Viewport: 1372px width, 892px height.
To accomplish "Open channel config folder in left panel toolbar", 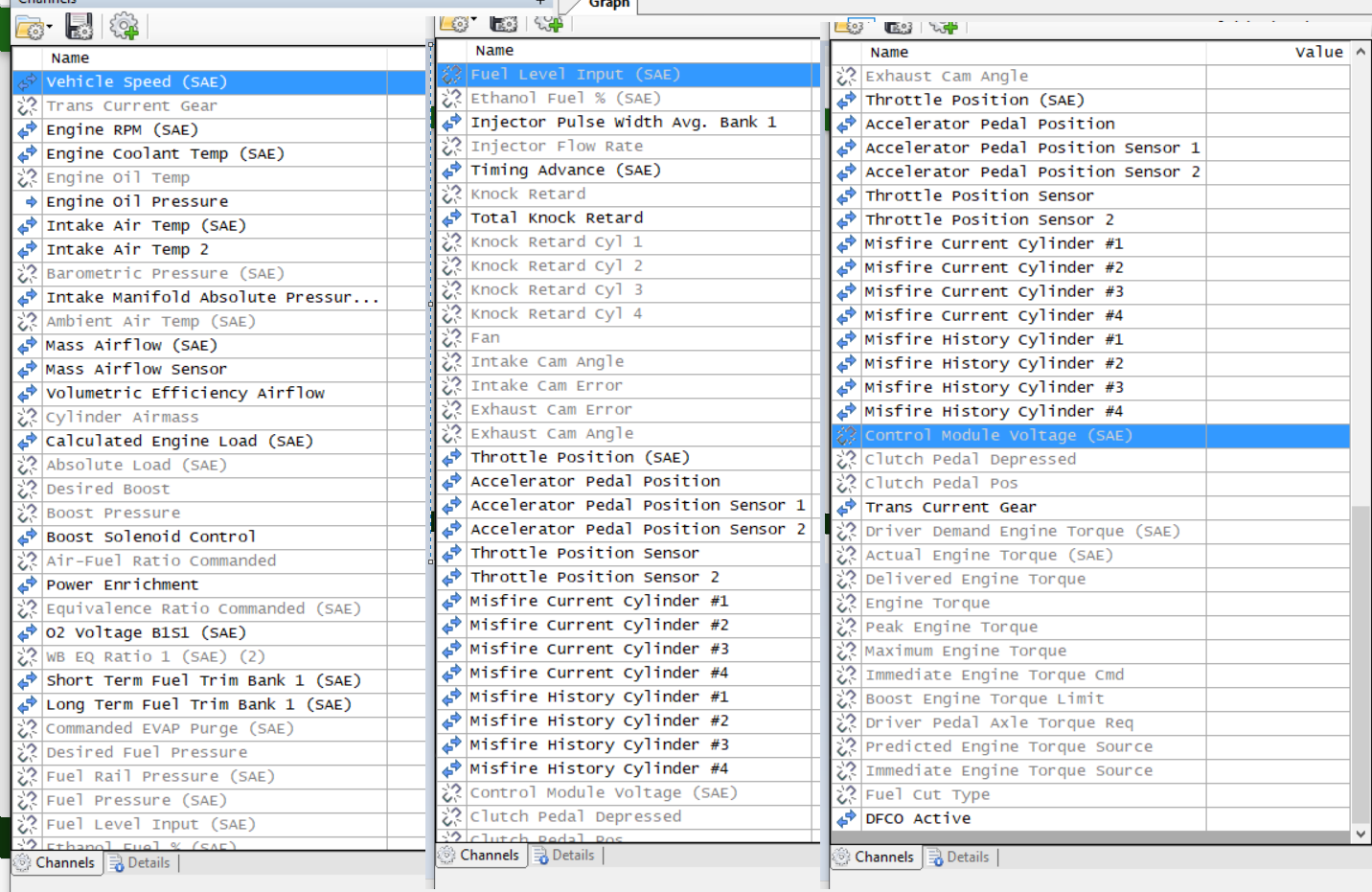I will (x=29, y=28).
